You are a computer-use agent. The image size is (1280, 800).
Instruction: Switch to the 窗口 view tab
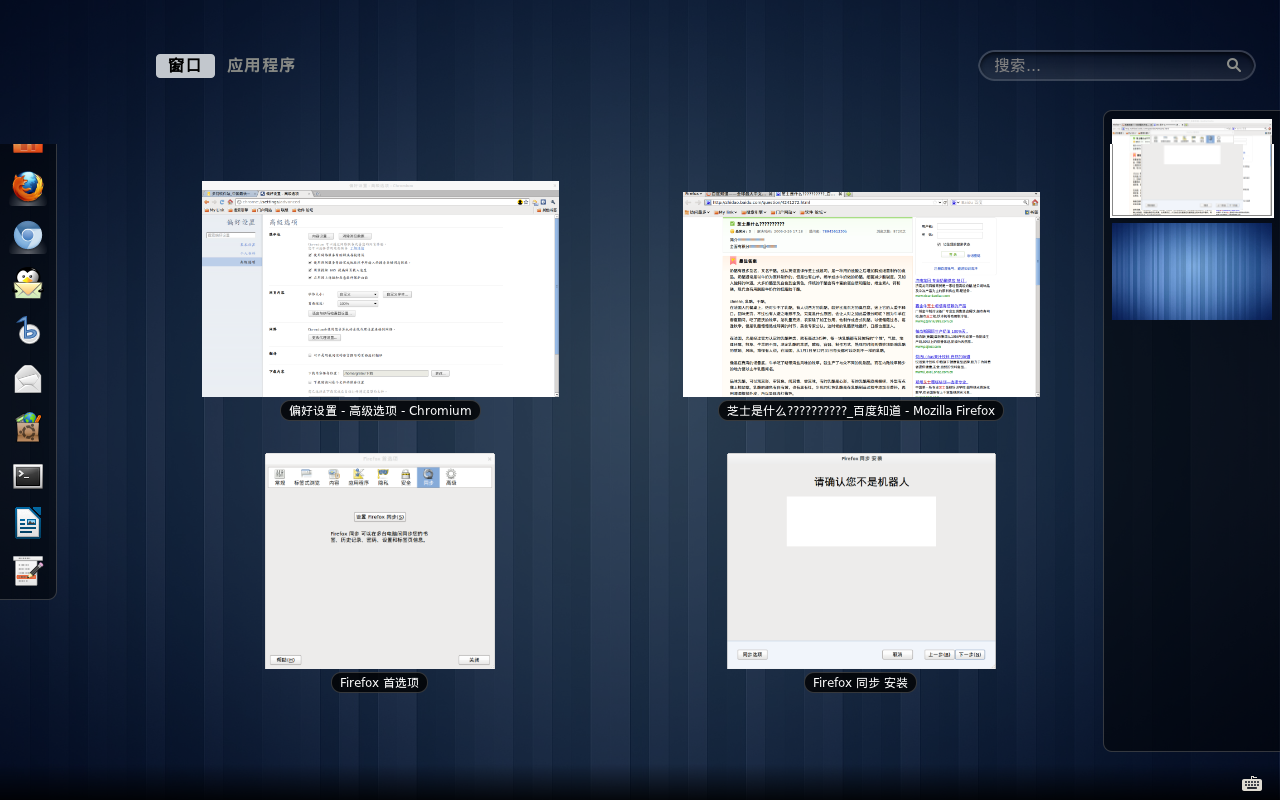pos(185,65)
